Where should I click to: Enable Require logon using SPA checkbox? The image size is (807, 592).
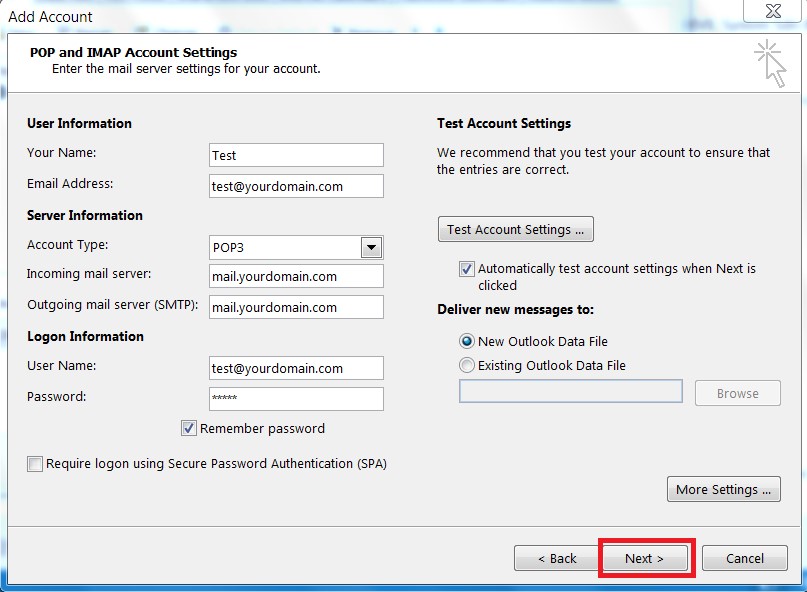point(35,464)
